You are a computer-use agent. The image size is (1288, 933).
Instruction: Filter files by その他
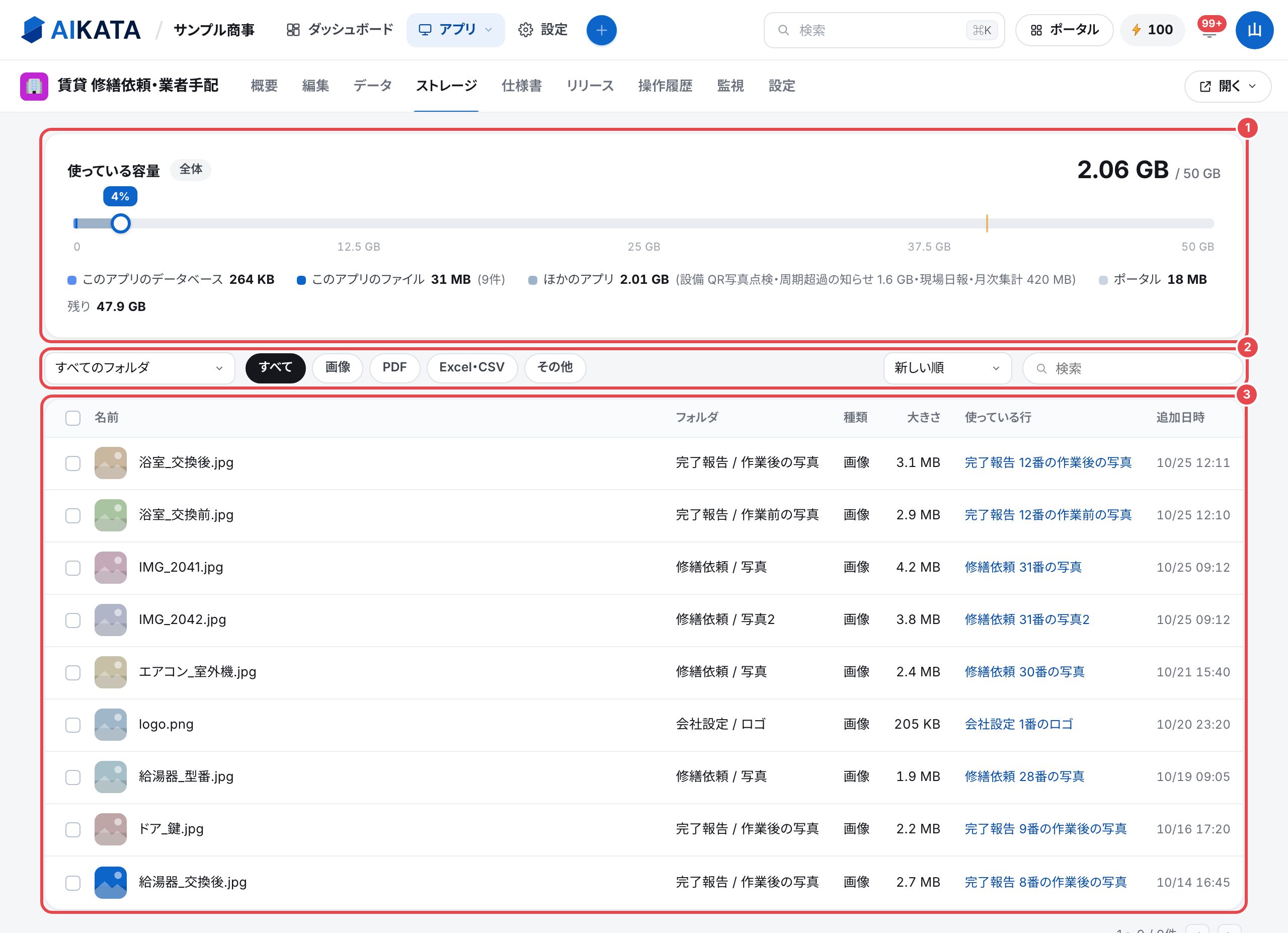coord(555,367)
